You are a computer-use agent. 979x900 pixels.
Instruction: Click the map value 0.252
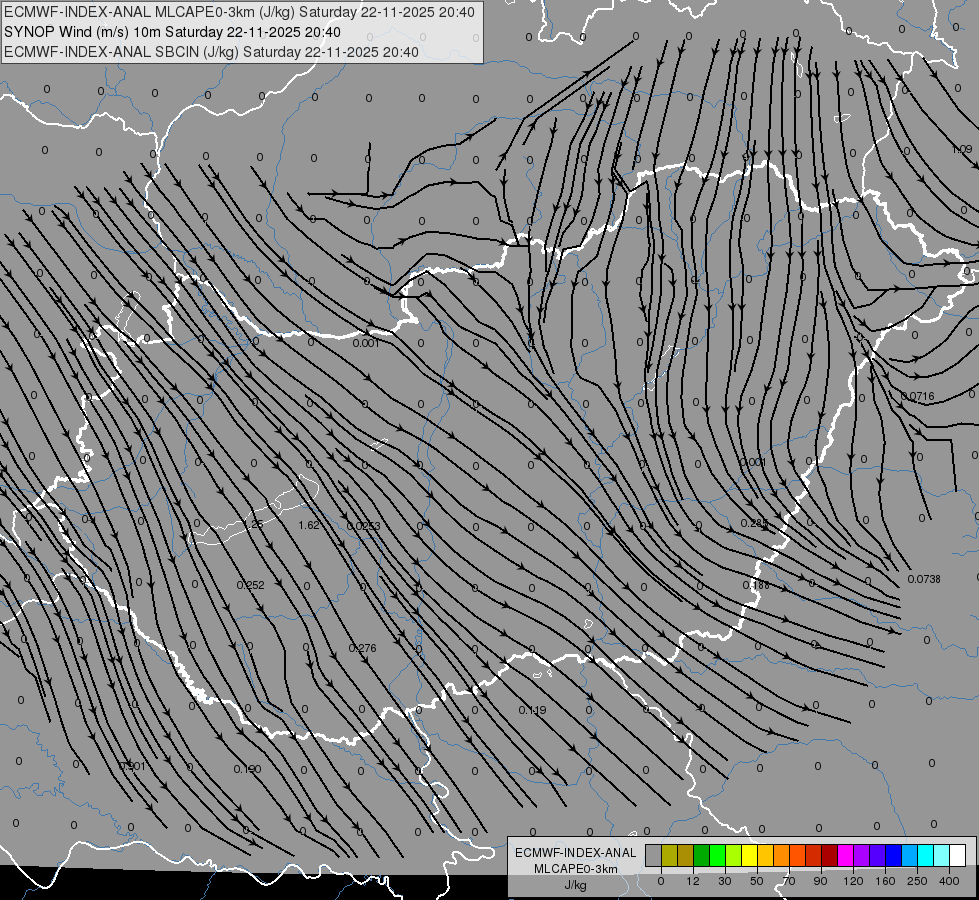click(250, 585)
